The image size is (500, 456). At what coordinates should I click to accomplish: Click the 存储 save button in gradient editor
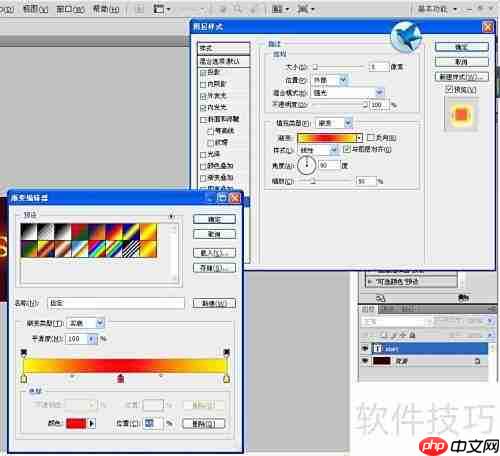point(214,268)
